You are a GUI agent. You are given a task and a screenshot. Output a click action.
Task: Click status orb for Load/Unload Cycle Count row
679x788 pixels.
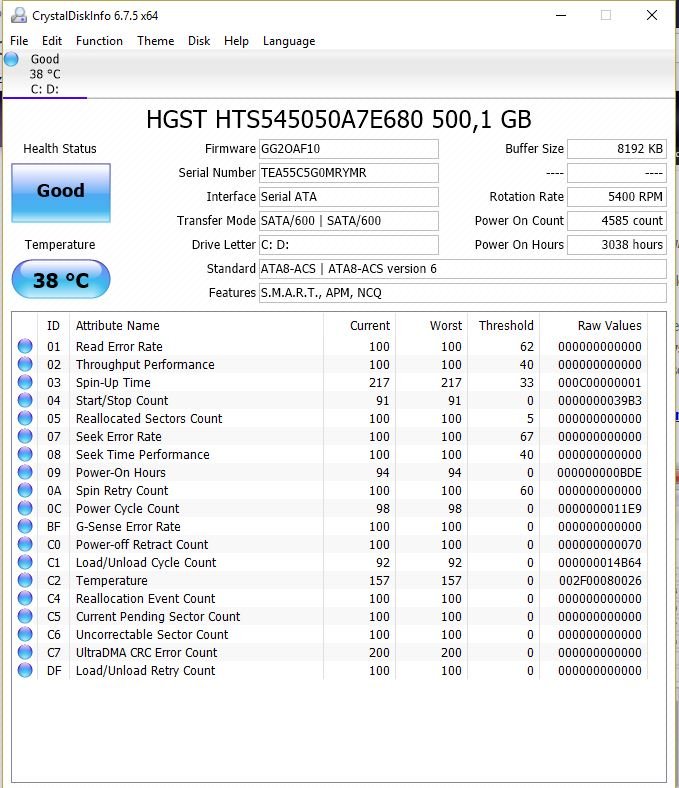[25, 562]
